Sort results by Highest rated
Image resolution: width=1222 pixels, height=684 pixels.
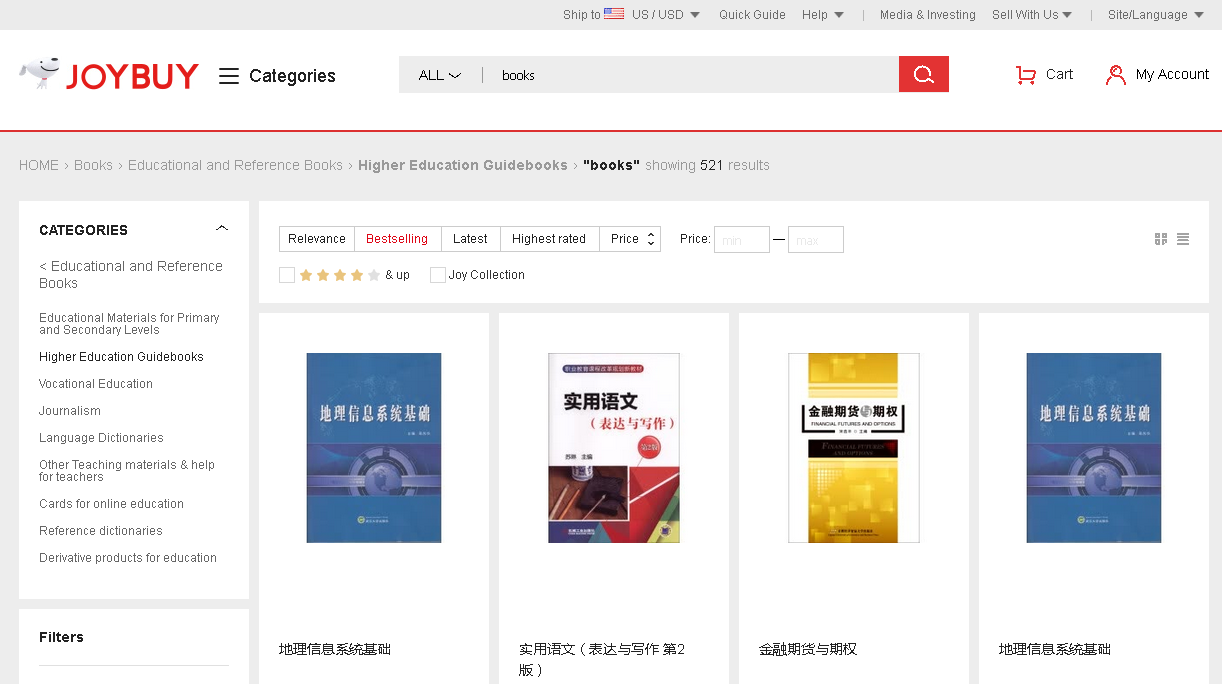pos(549,239)
